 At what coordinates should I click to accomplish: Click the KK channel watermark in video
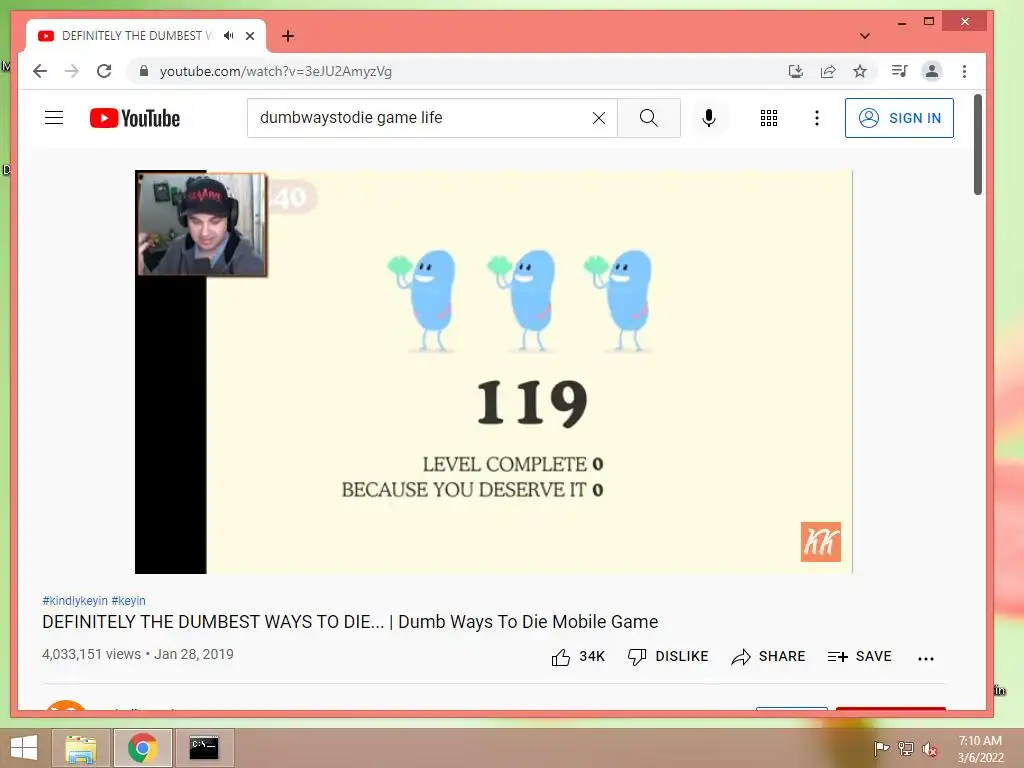click(821, 541)
